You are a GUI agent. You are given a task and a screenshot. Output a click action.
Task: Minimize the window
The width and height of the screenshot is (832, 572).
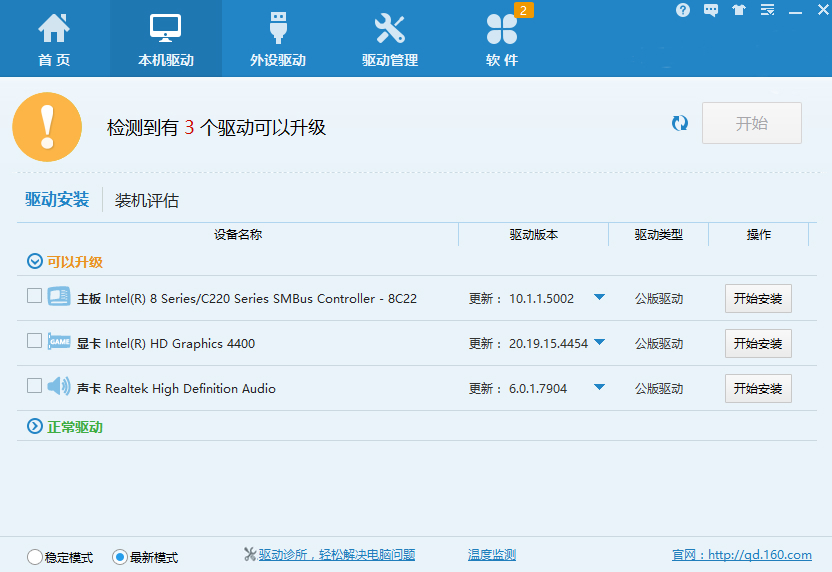[x=795, y=11]
